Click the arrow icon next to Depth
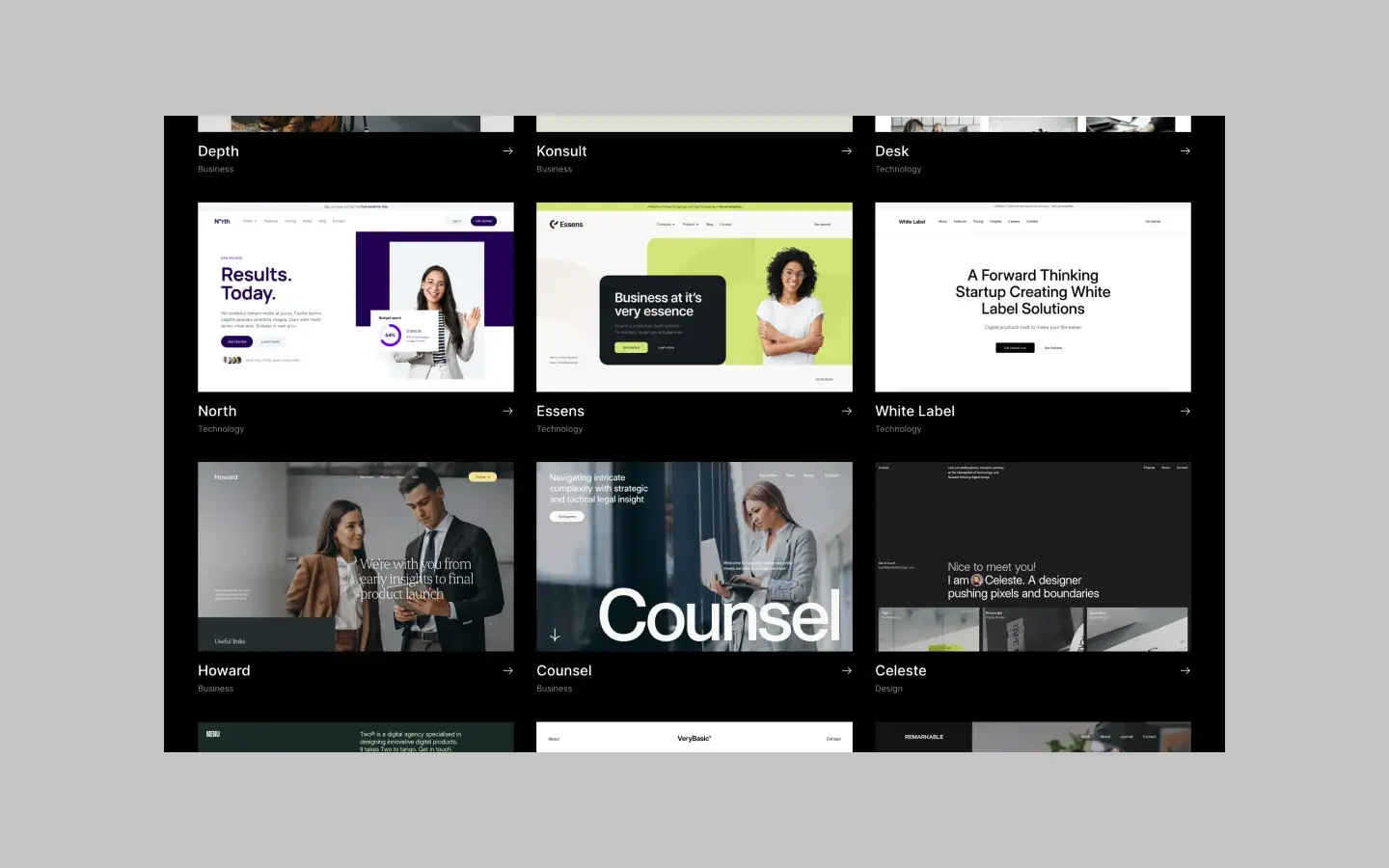Viewport: 1389px width, 868px height. [508, 150]
